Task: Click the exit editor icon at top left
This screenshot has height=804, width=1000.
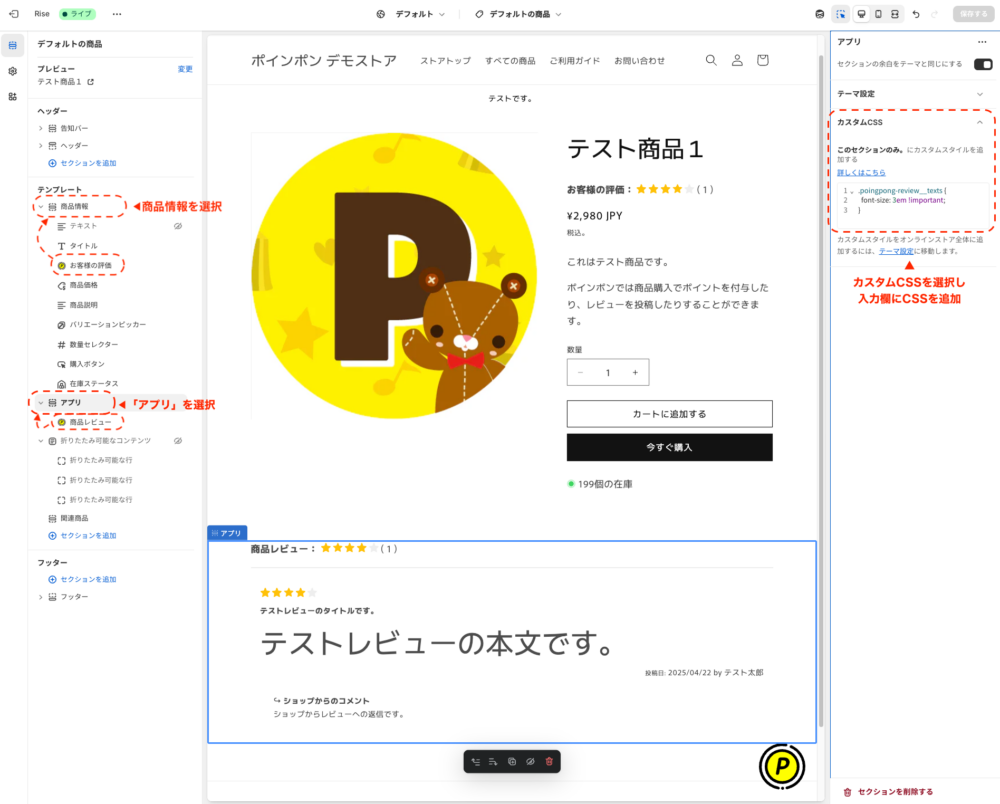Action: point(13,13)
